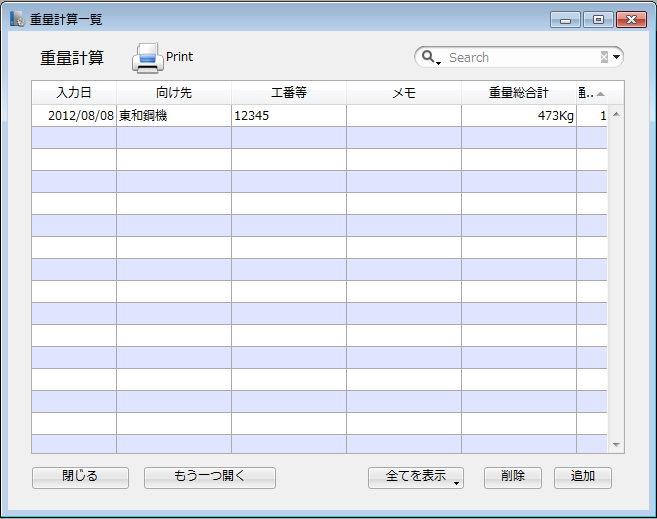Maximize the 重量計算一覧 window
The height and width of the screenshot is (519, 657).
[598, 19]
